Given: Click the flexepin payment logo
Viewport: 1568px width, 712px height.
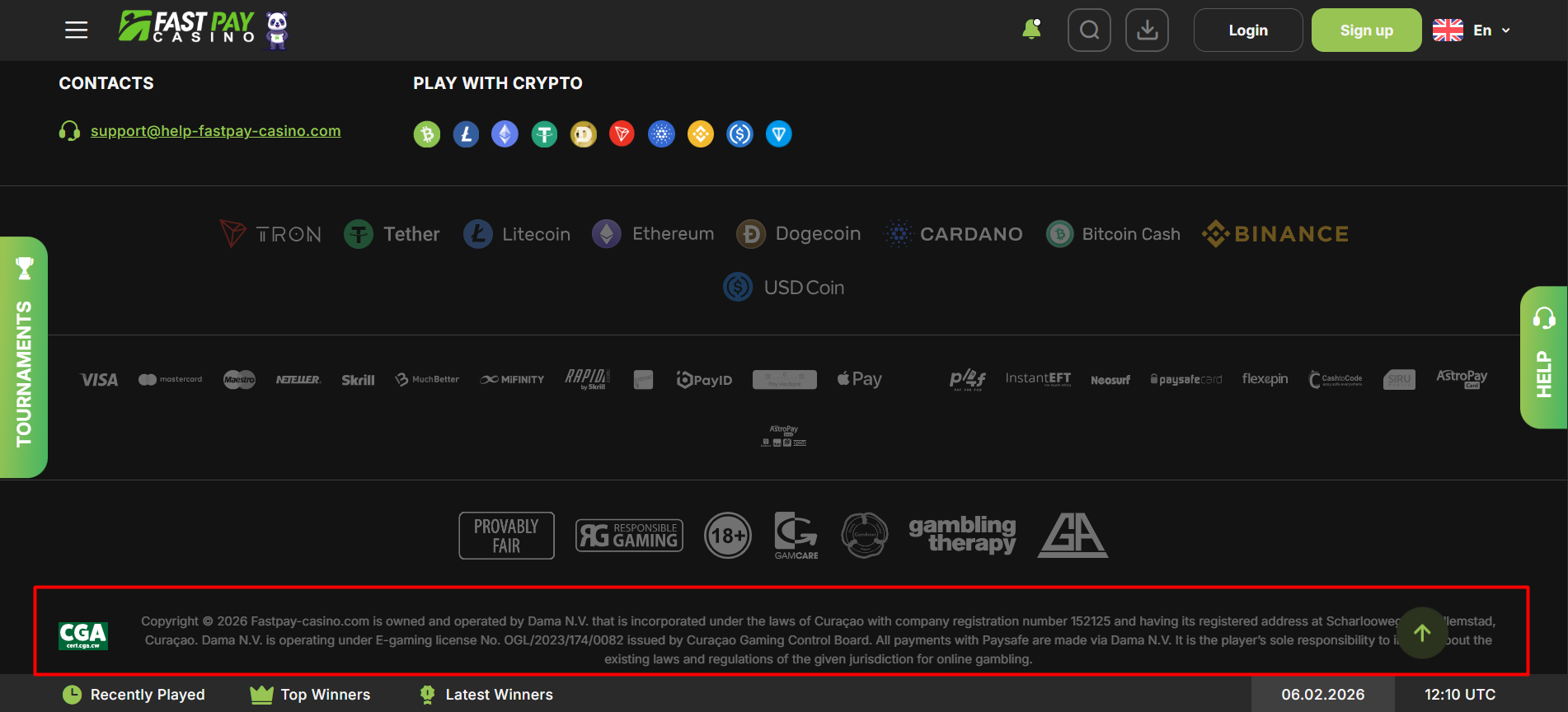Looking at the screenshot, I should 1265,379.
